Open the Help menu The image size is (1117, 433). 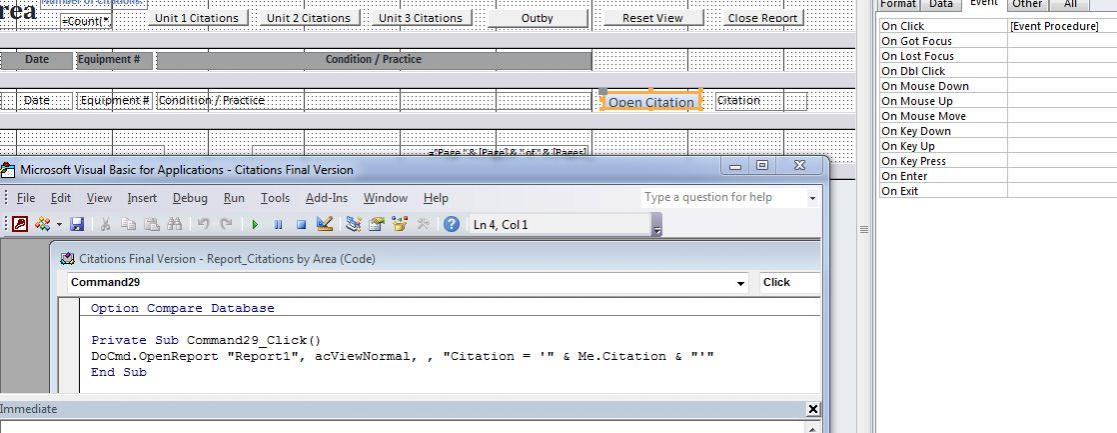(x=436, y=198)
